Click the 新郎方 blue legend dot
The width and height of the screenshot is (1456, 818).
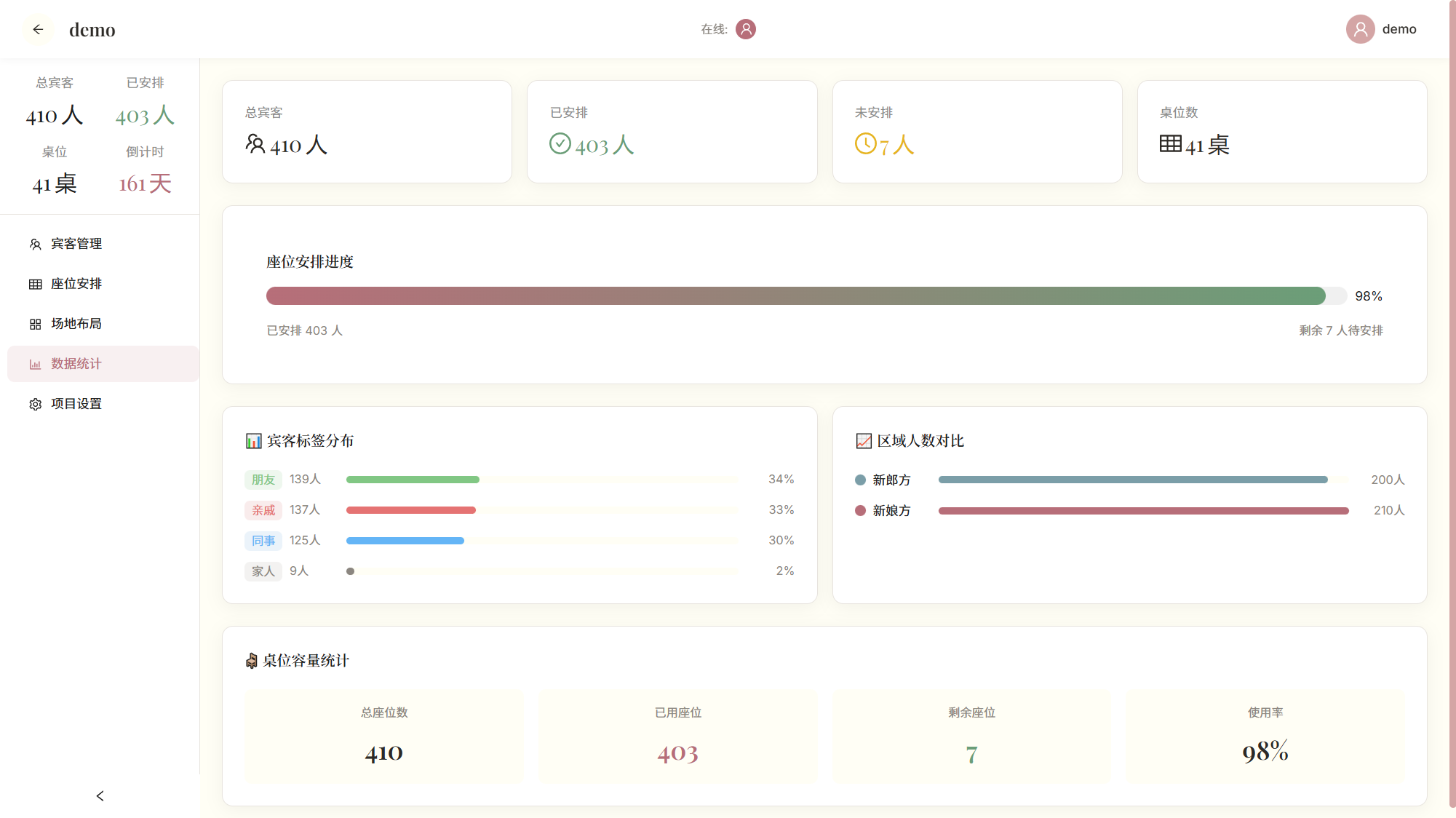(x=860, y=480)
